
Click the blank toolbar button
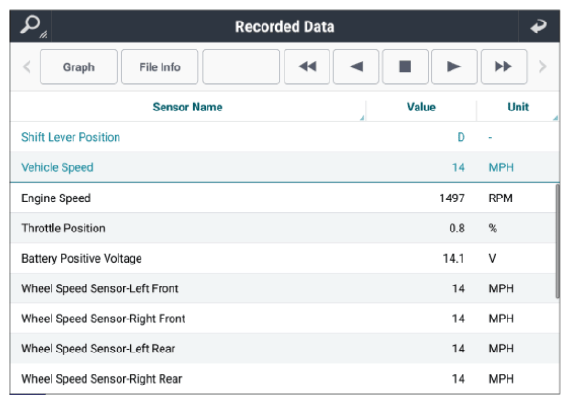coord(241,67)
